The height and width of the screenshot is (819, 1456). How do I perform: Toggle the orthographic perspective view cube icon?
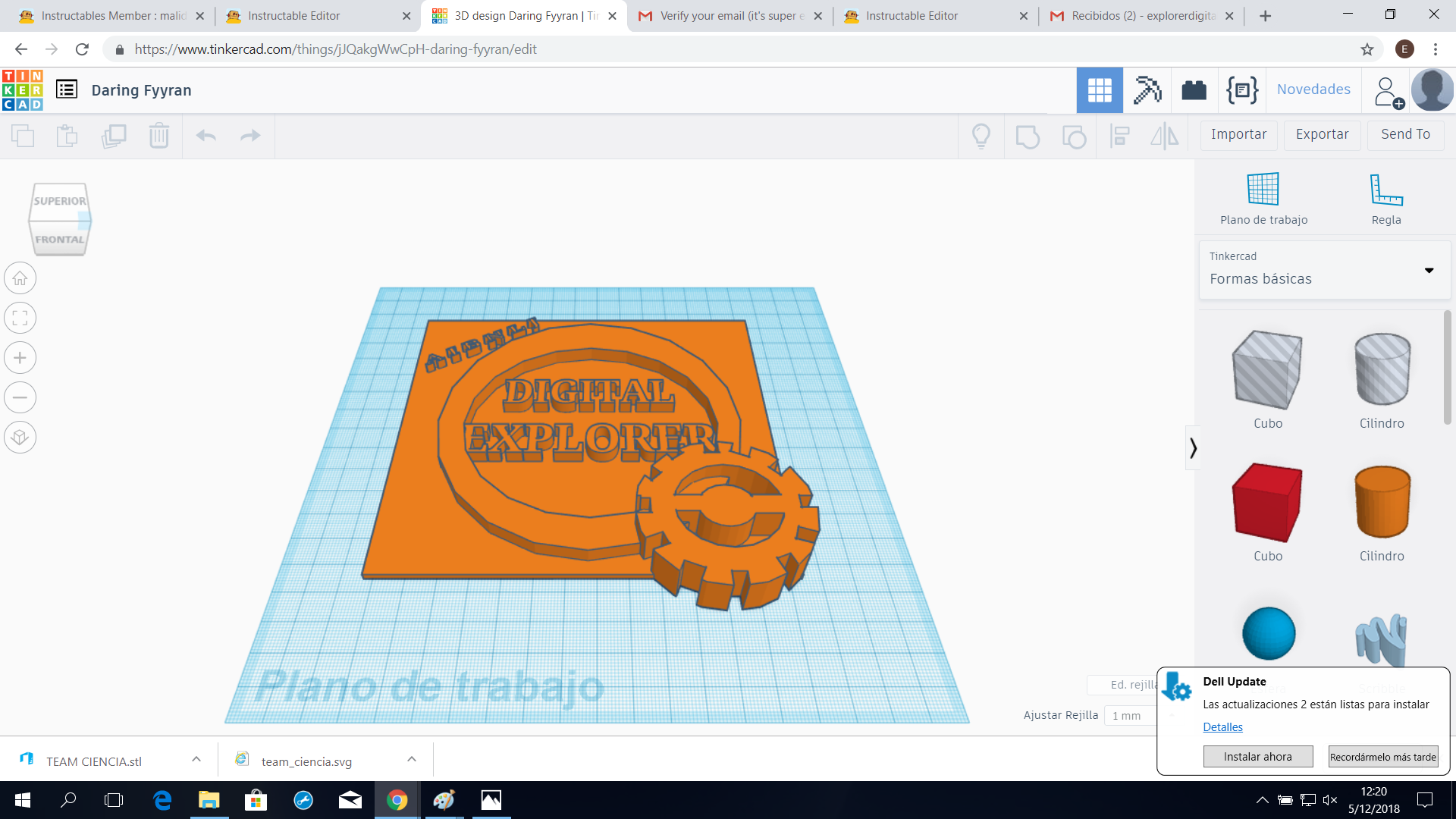[x=20, y=438]
